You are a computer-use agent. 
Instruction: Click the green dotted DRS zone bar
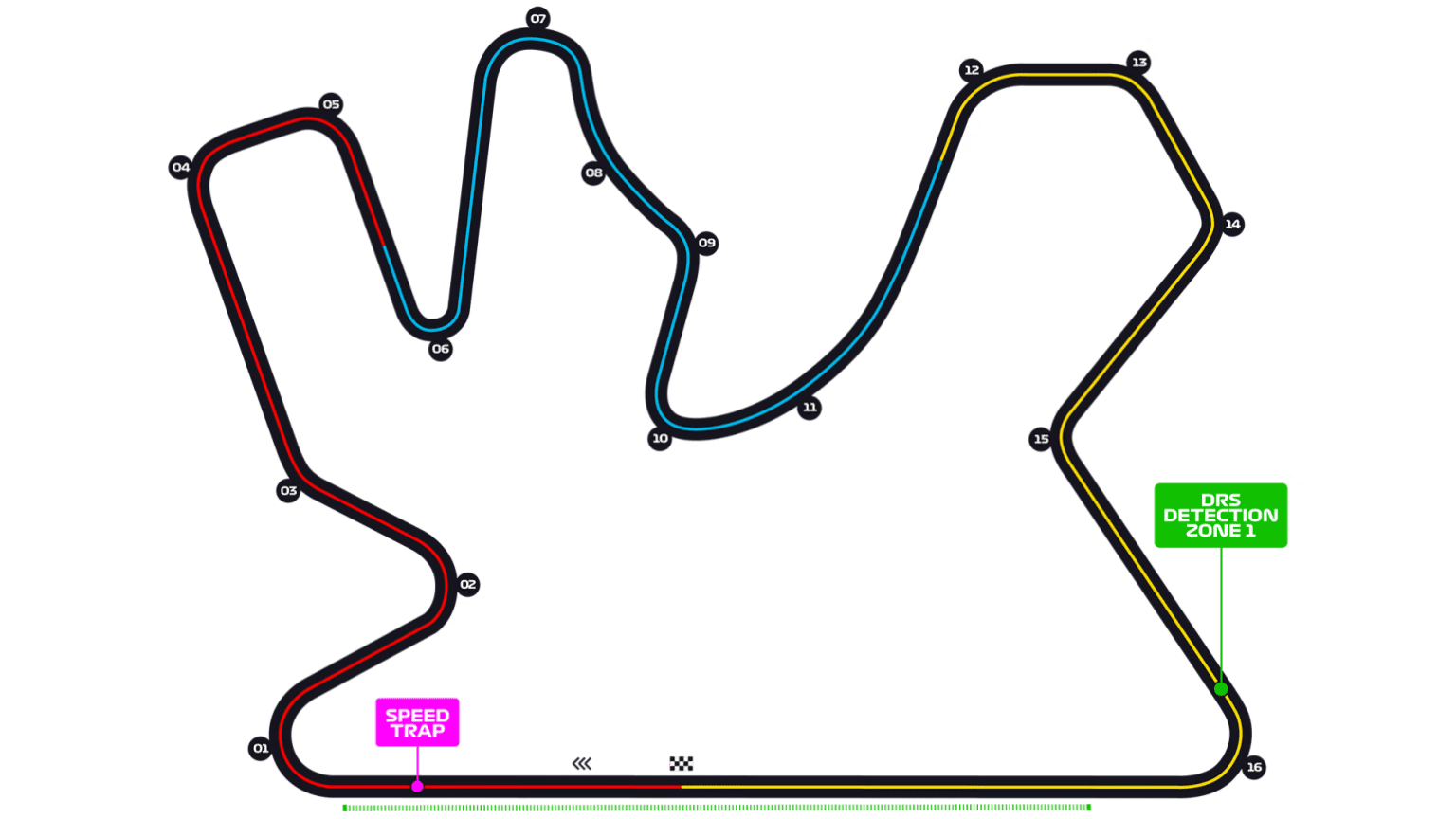pyautogui.click(x=717, y=808)
